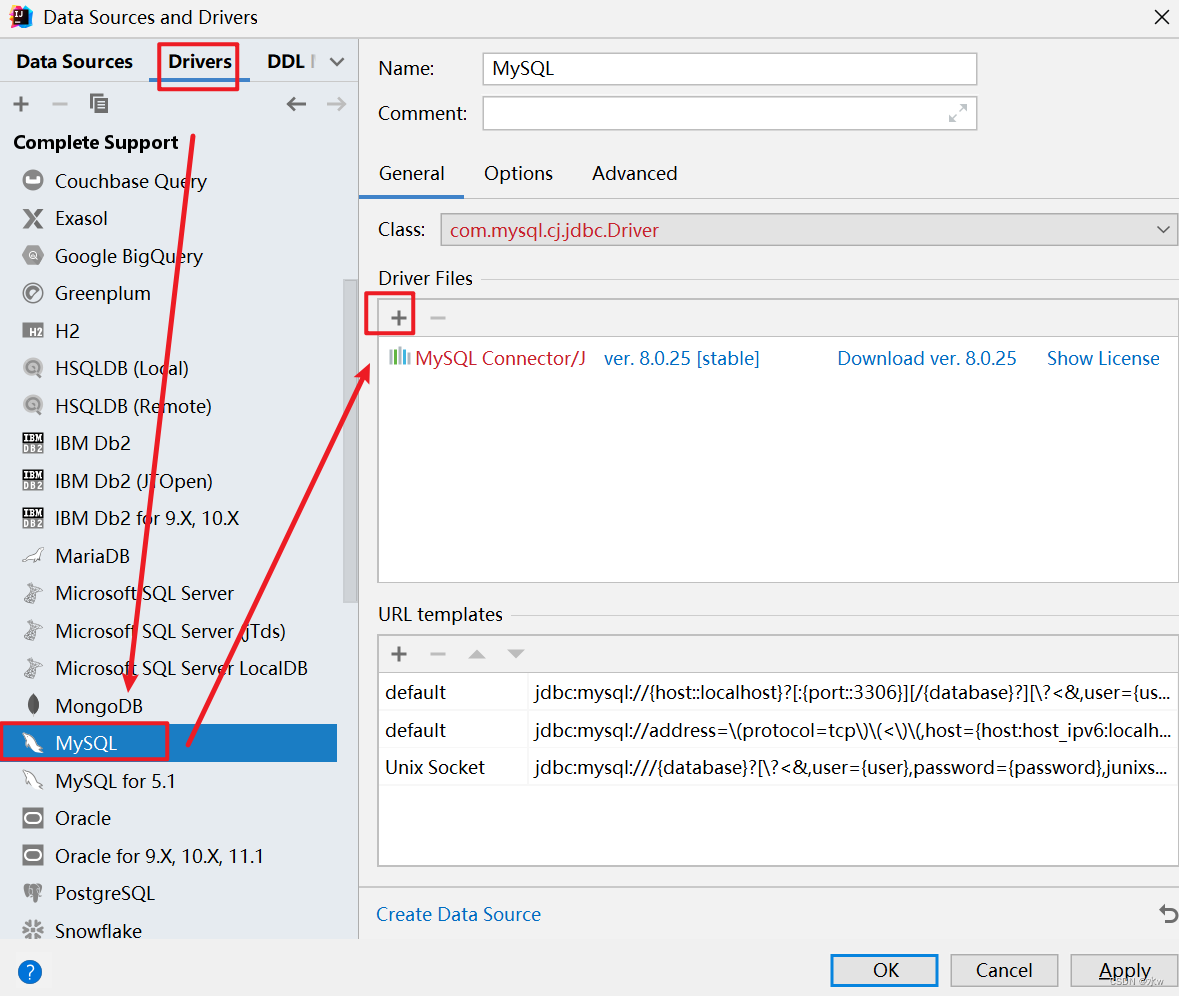Viewport: 1179px width, 996px height.
Task: Open the DDL tab
Action: click(x=286, y=62)
